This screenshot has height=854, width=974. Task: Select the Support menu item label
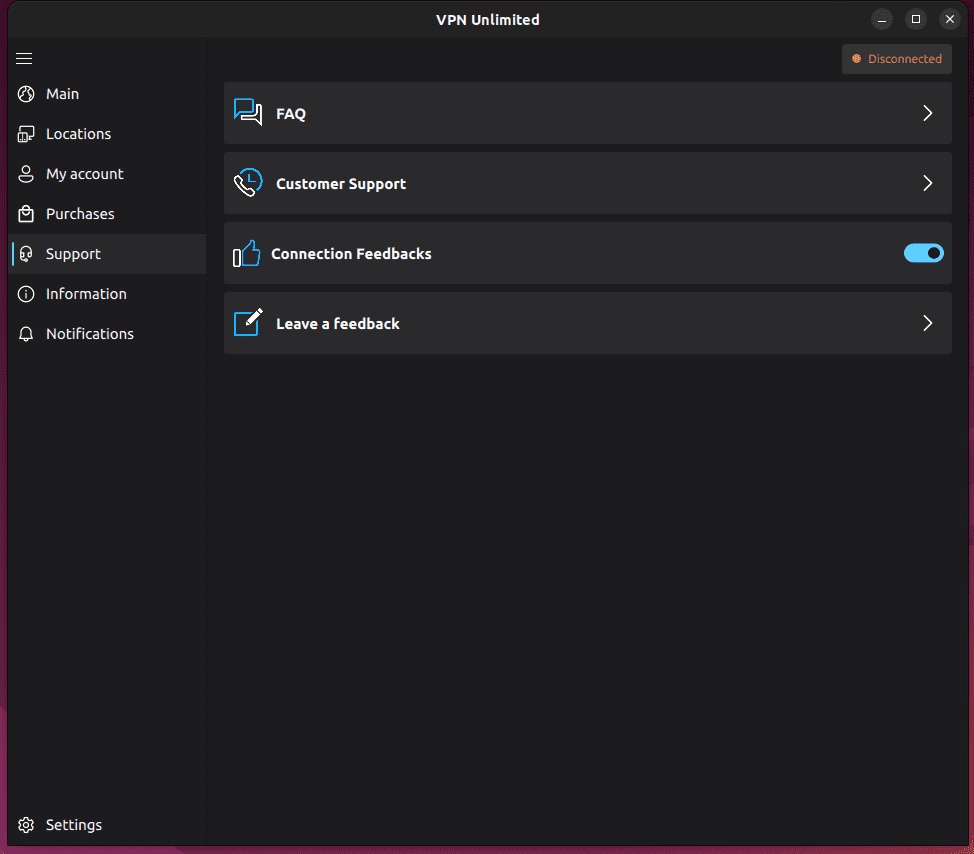point(73,254)
